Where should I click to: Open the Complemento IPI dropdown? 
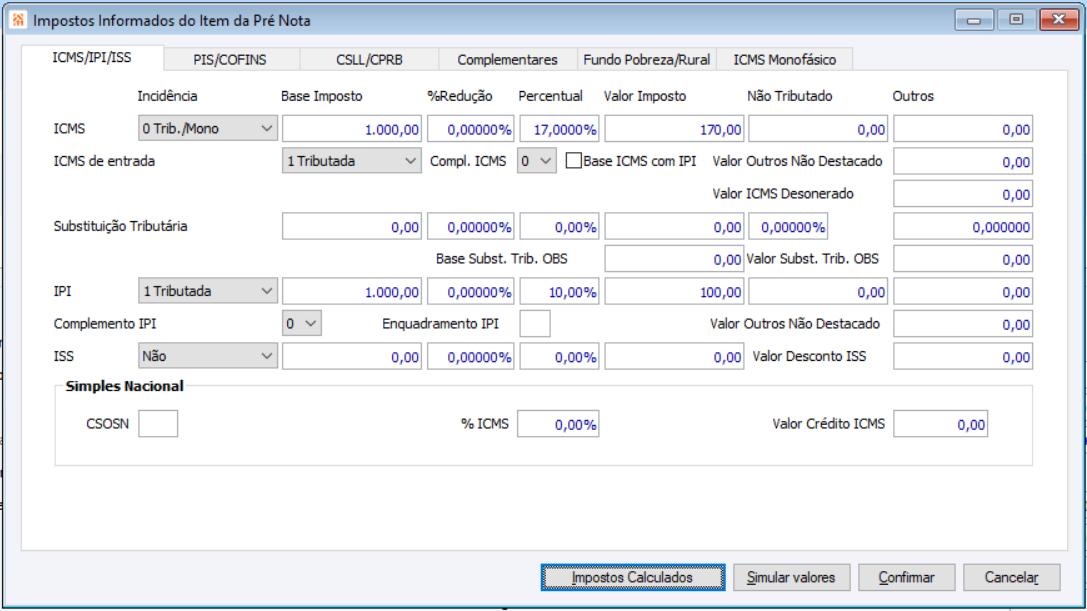point(302,324)
